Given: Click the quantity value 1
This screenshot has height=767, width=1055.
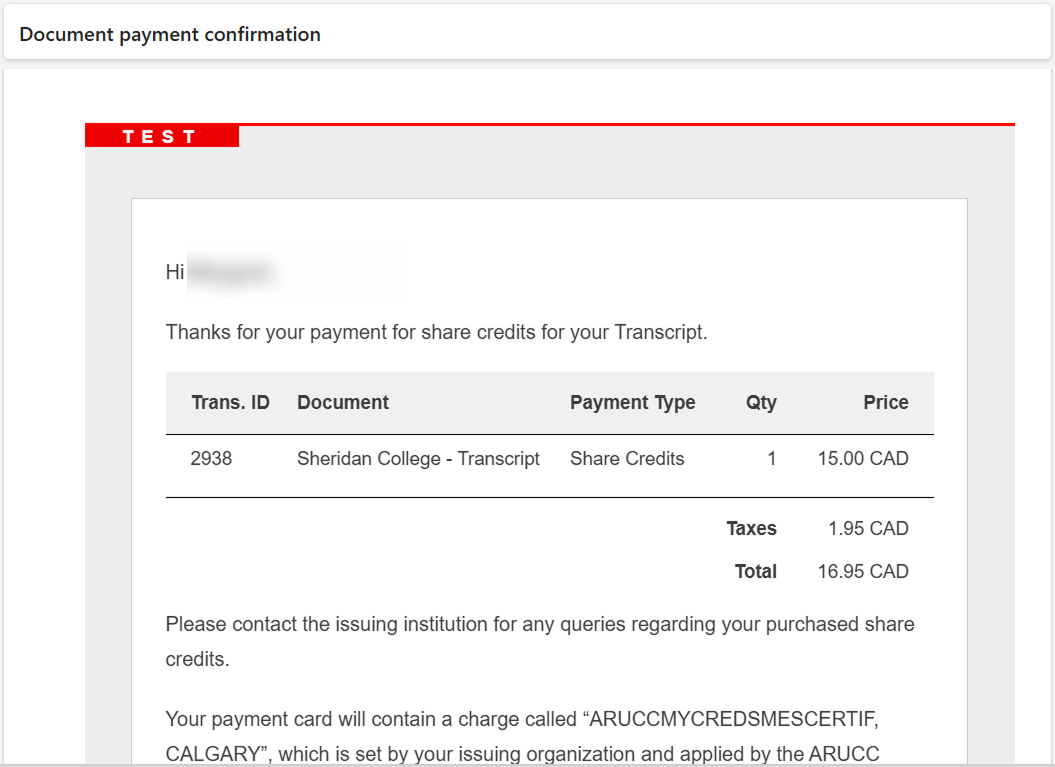Looking at the screenshot, I should (x=772, y=459).
